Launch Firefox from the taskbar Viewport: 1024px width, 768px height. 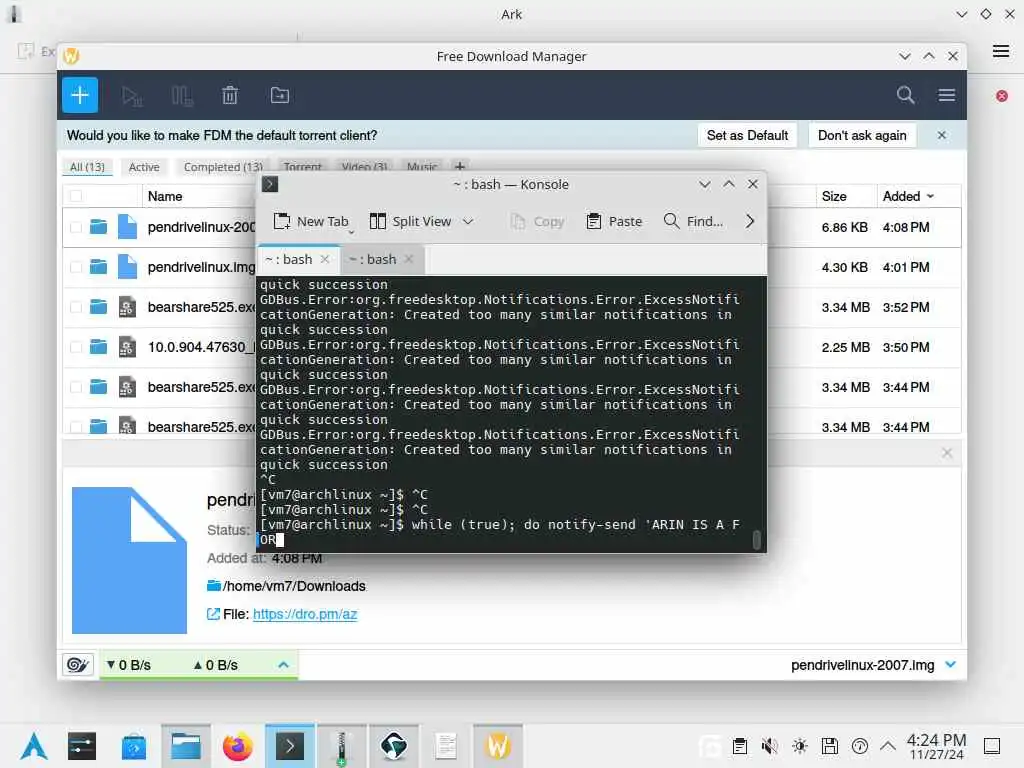tap(238, 746)
